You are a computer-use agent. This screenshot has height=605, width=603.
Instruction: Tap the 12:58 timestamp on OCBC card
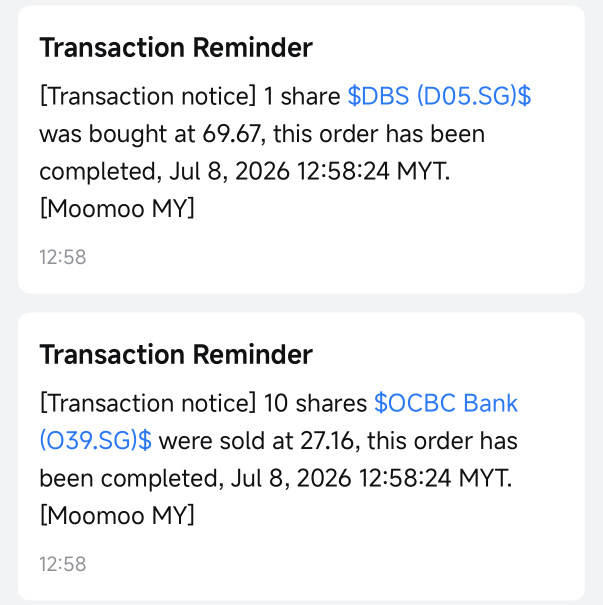click(62, 564)
